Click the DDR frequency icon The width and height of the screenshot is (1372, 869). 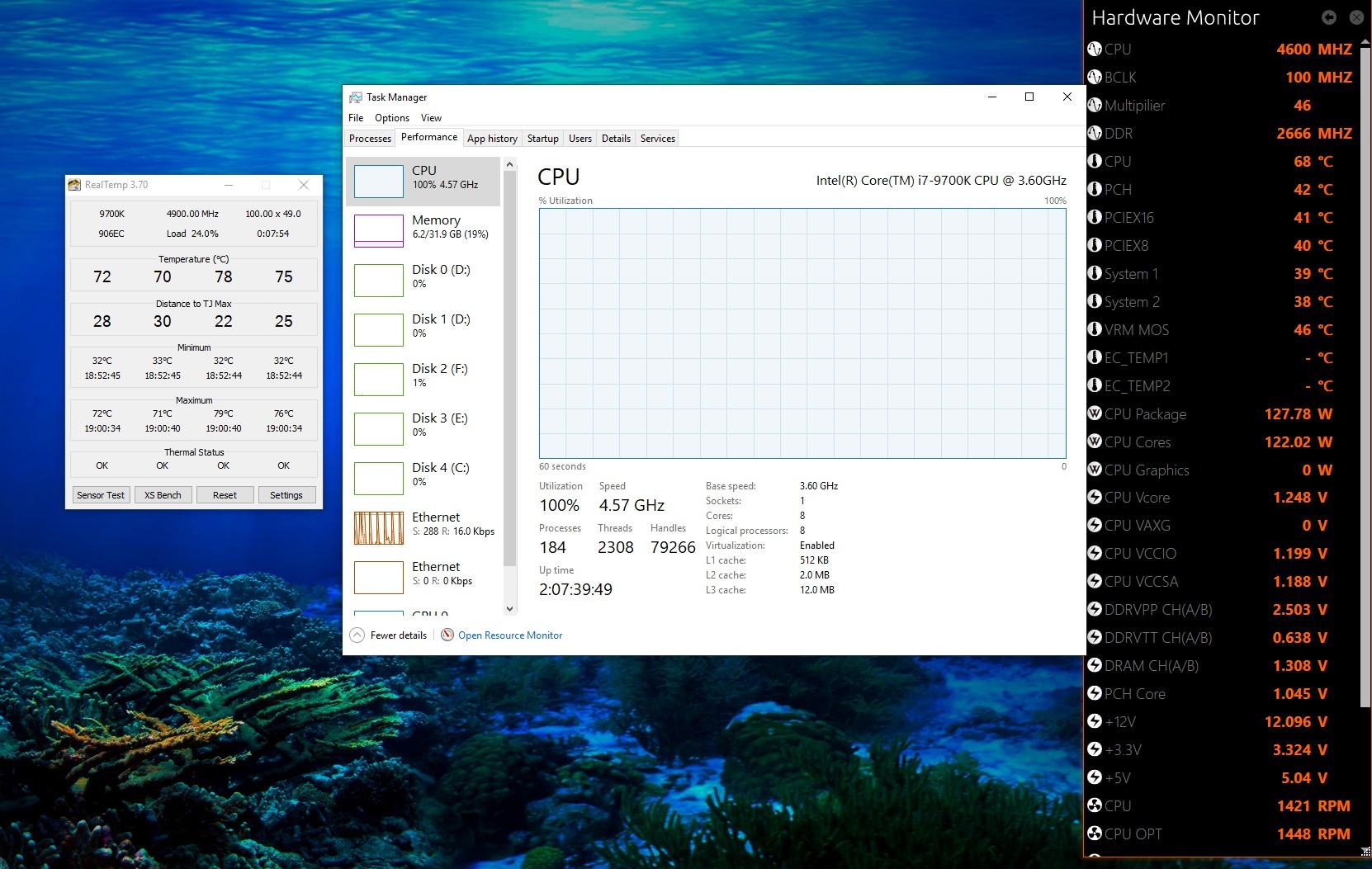[x=1095, y=134]
